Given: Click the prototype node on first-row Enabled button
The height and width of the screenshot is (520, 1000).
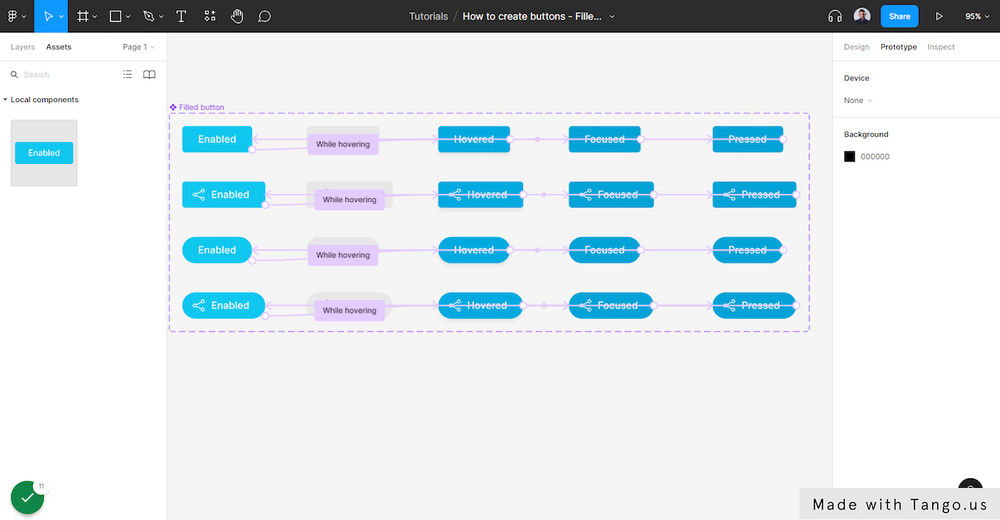Looking at the screenshot, I should click(252, 149).
